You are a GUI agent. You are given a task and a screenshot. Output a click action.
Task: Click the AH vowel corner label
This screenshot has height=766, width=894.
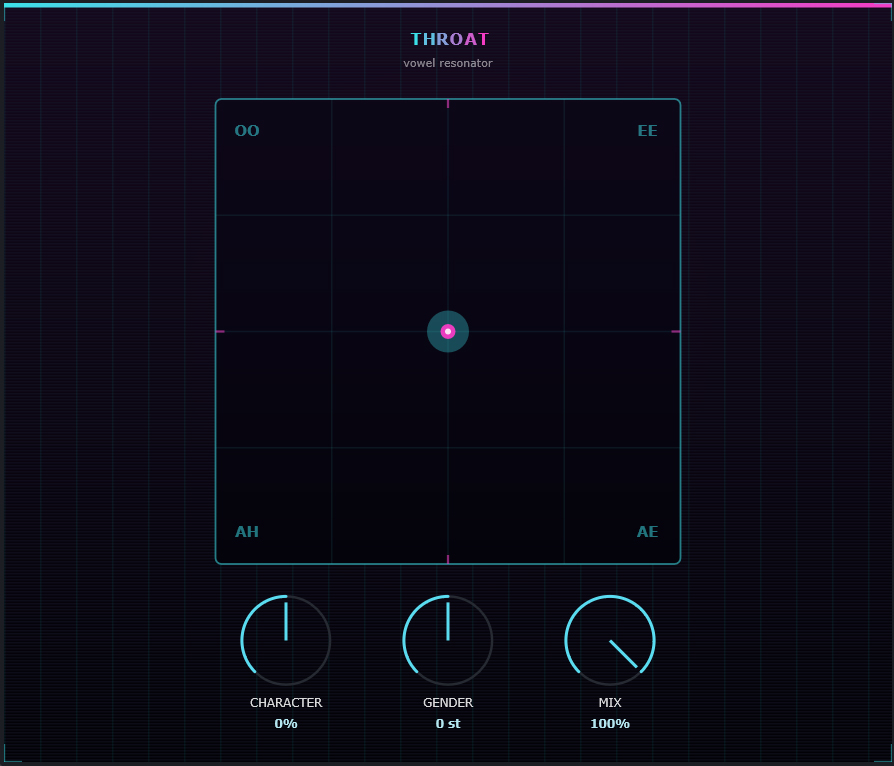[x=247, y=532]
